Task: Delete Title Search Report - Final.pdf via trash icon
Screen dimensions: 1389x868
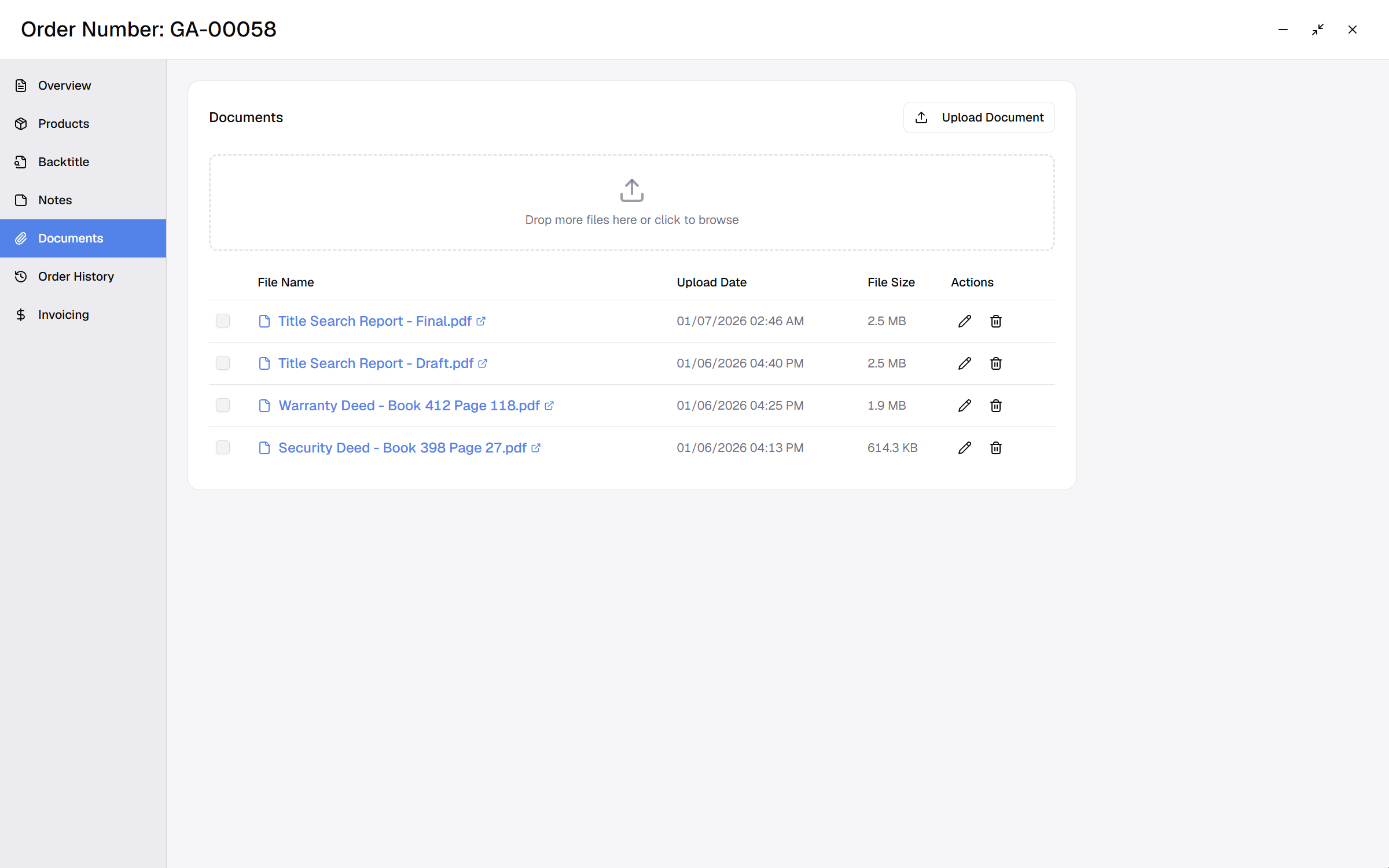Action: coord(995,321)
